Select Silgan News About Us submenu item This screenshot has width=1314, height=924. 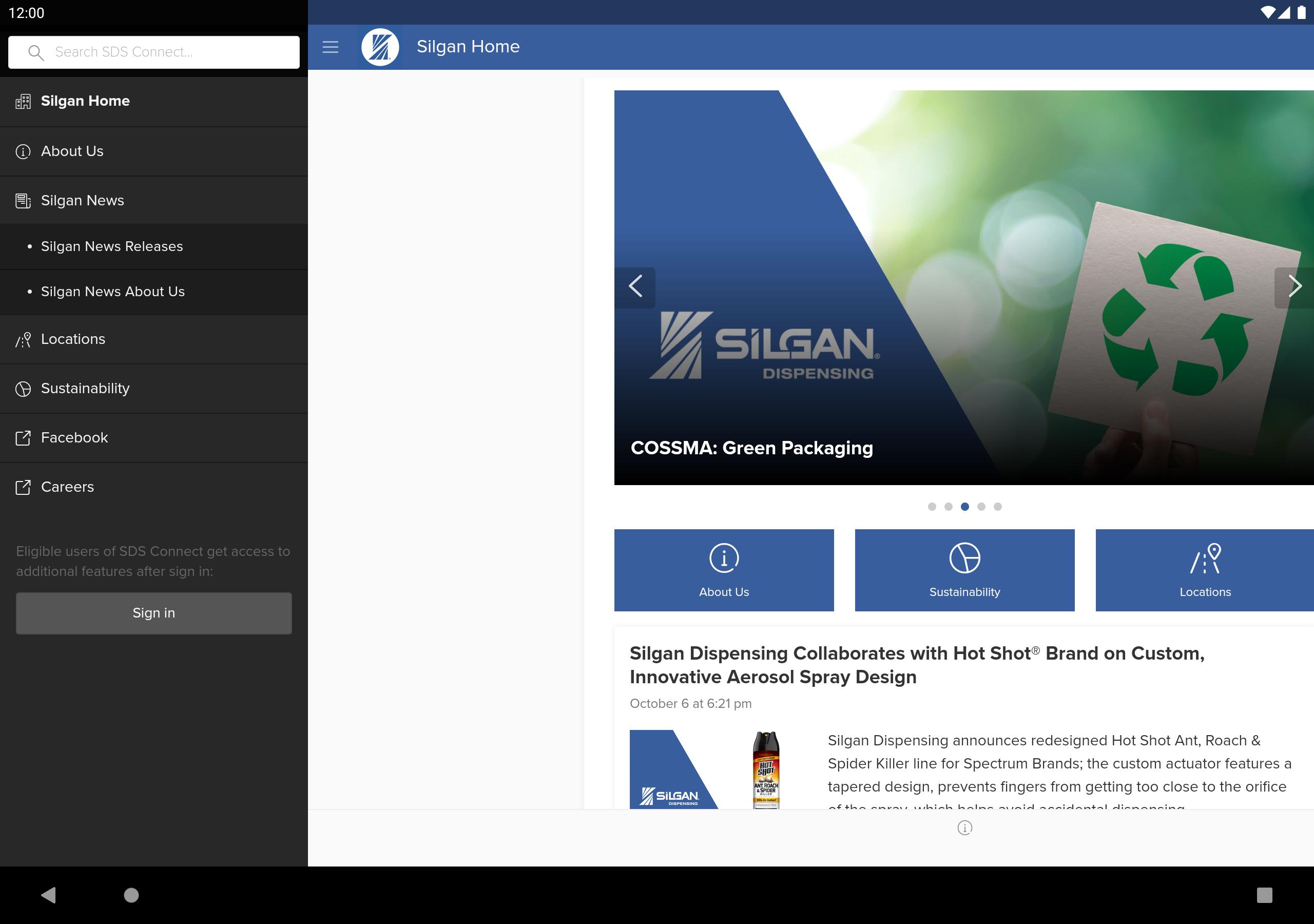point(154,292)
